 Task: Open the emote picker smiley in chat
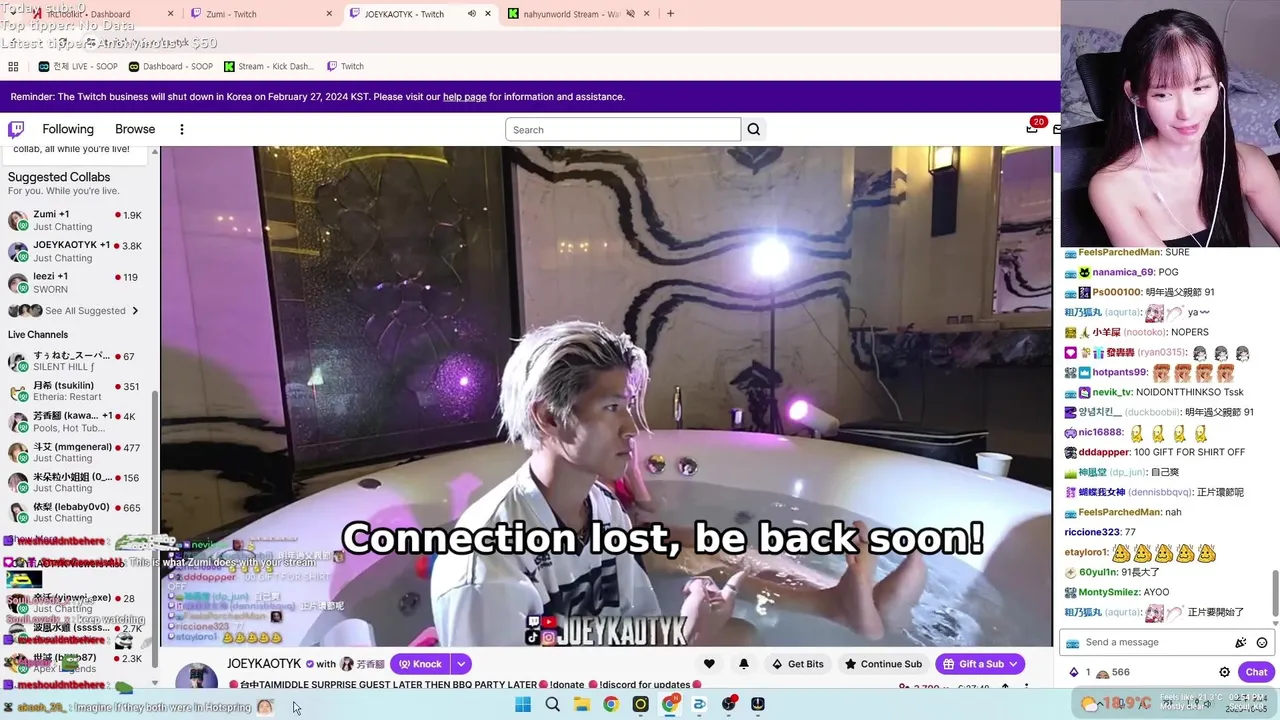coord(1262,642)
